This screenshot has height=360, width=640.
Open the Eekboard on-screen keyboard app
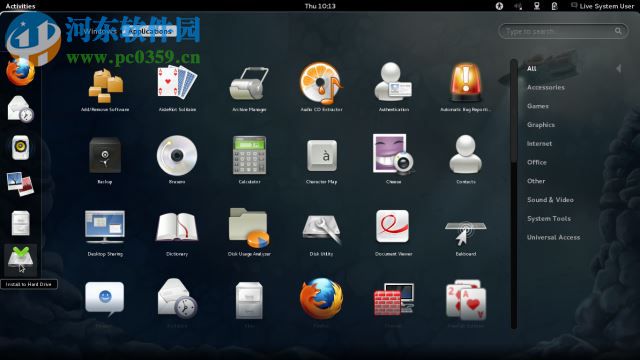click(x=466, y=233)
